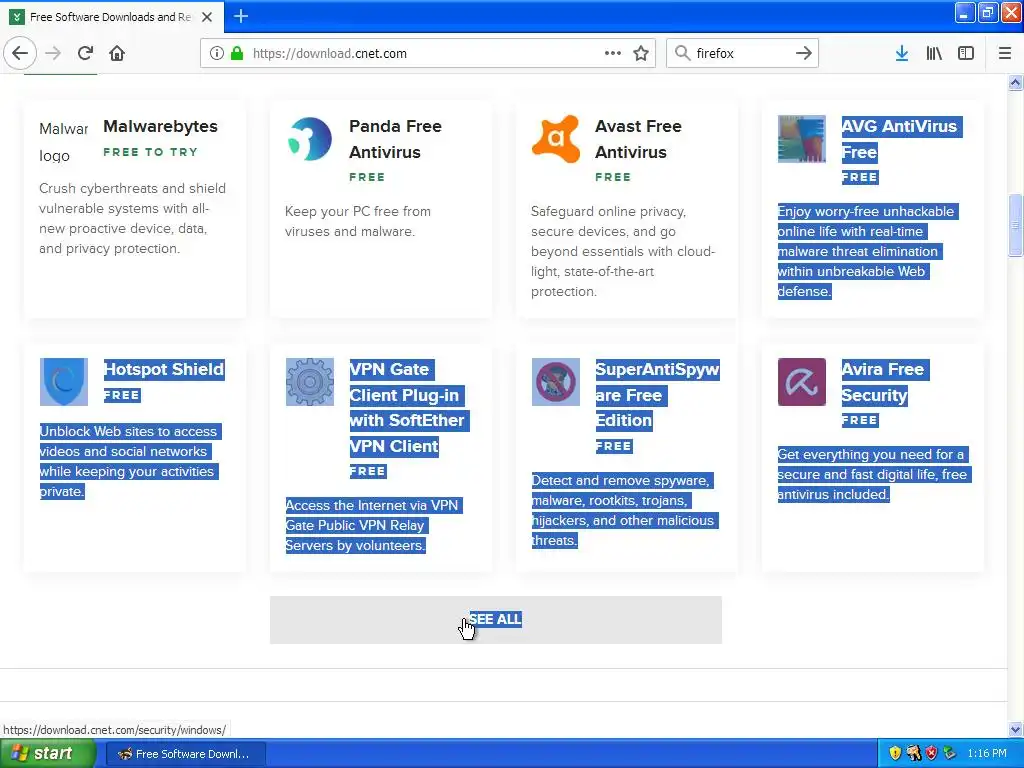Click the Avast Free Antivirus orange logo

(556, 139)
